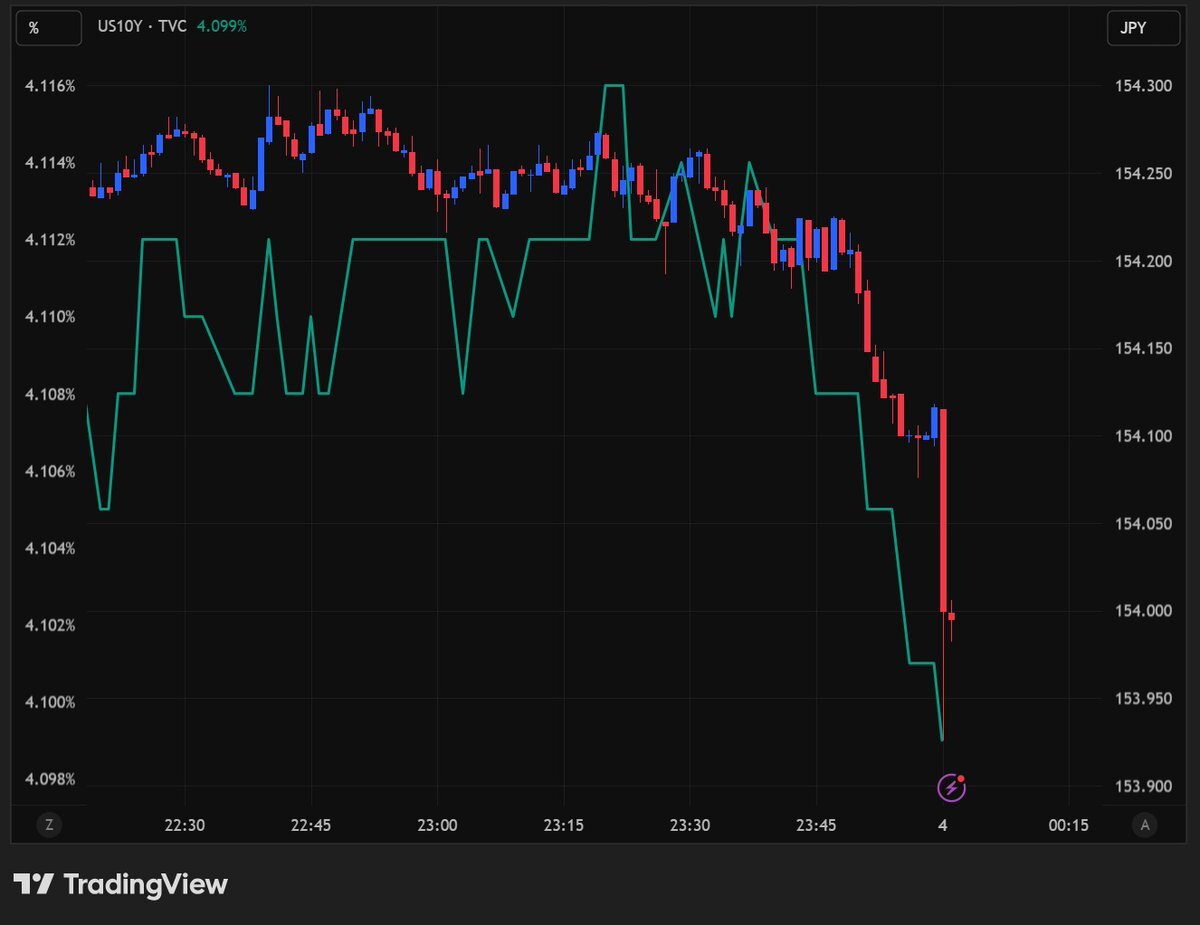Click the 4.098% left axis label
The width and height of the screenshot is (1200, 925).
click(50, 779)
